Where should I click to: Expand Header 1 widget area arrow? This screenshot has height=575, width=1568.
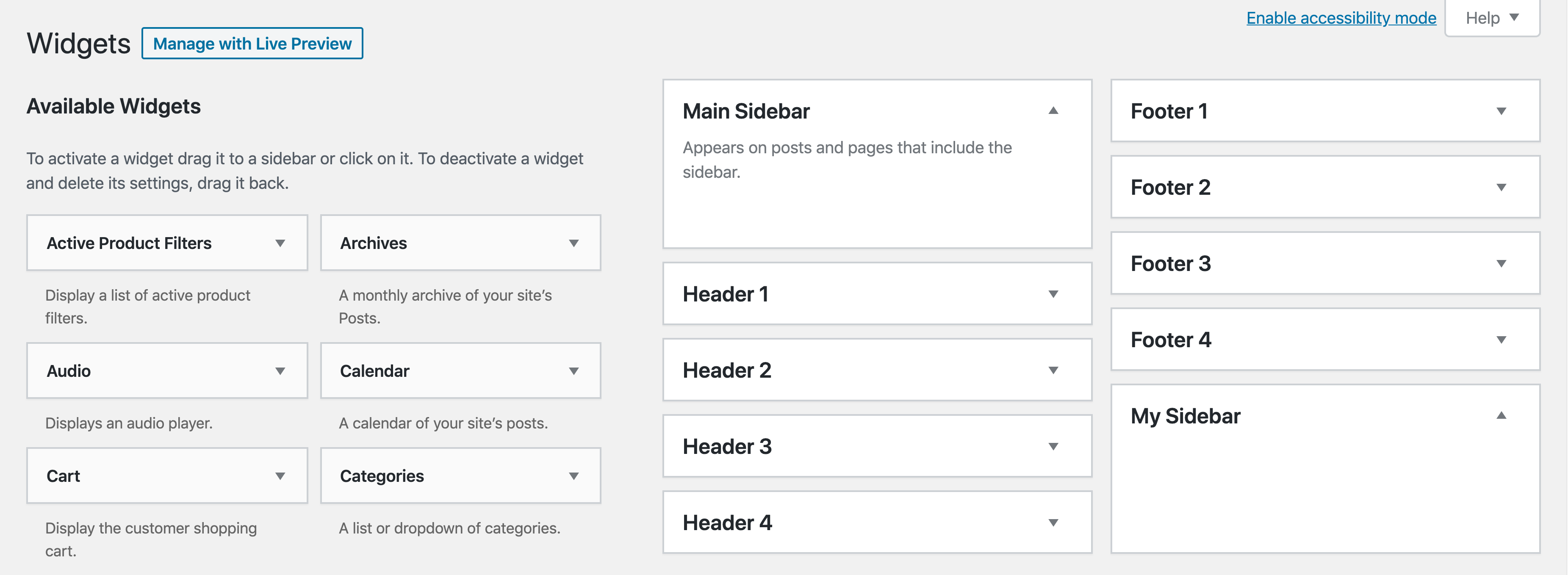pos(1053,294)
